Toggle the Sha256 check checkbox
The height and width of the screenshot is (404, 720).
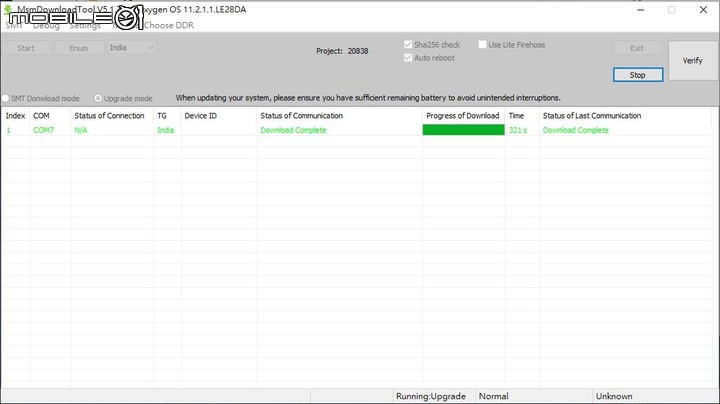coord(408,45)
